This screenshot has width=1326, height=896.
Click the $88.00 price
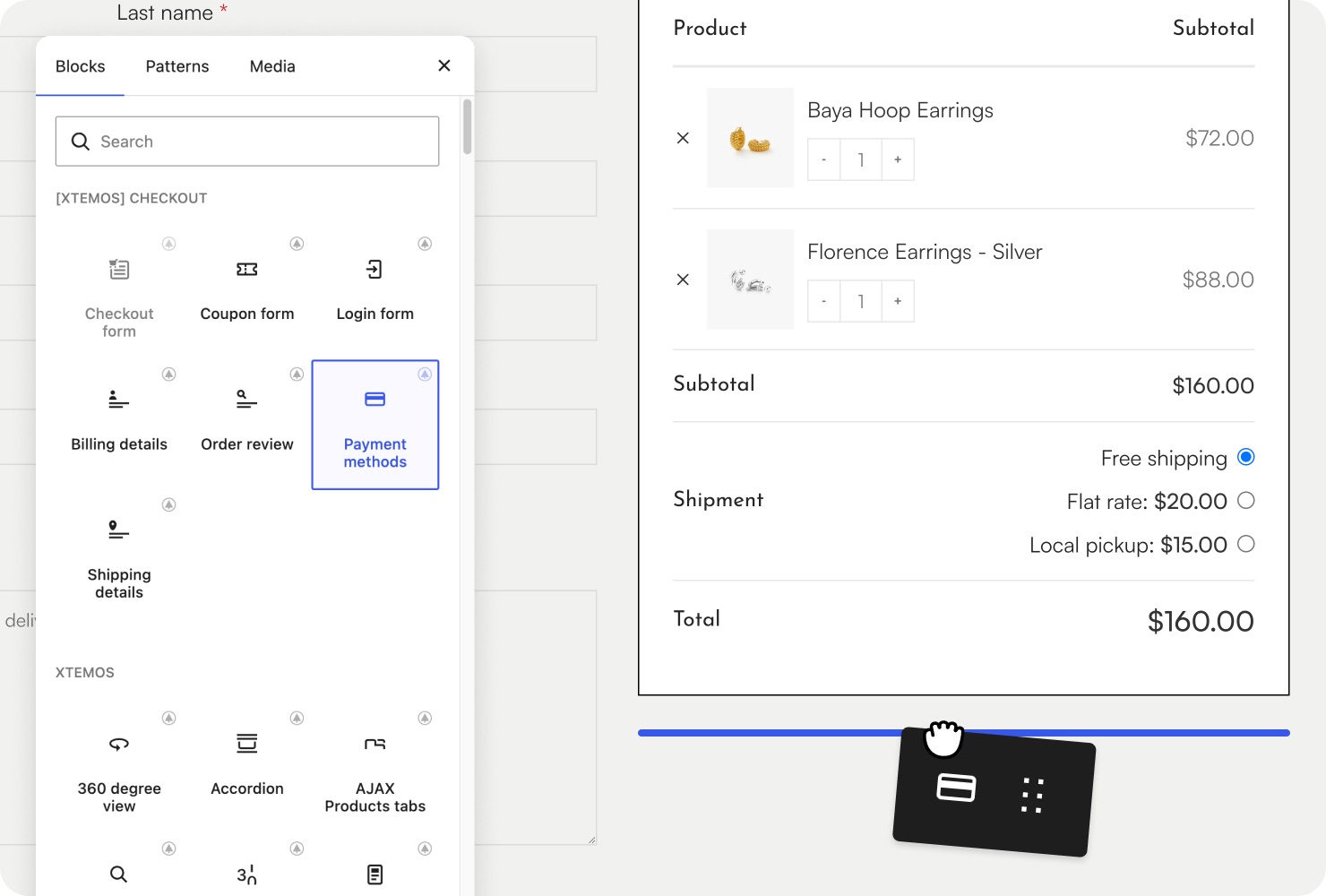click(x=1218, y=280)
